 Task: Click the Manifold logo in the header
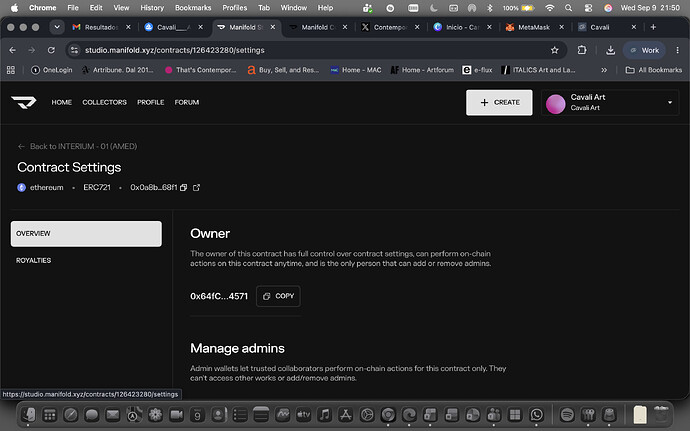pyautogui.click(x=24, y=102)
